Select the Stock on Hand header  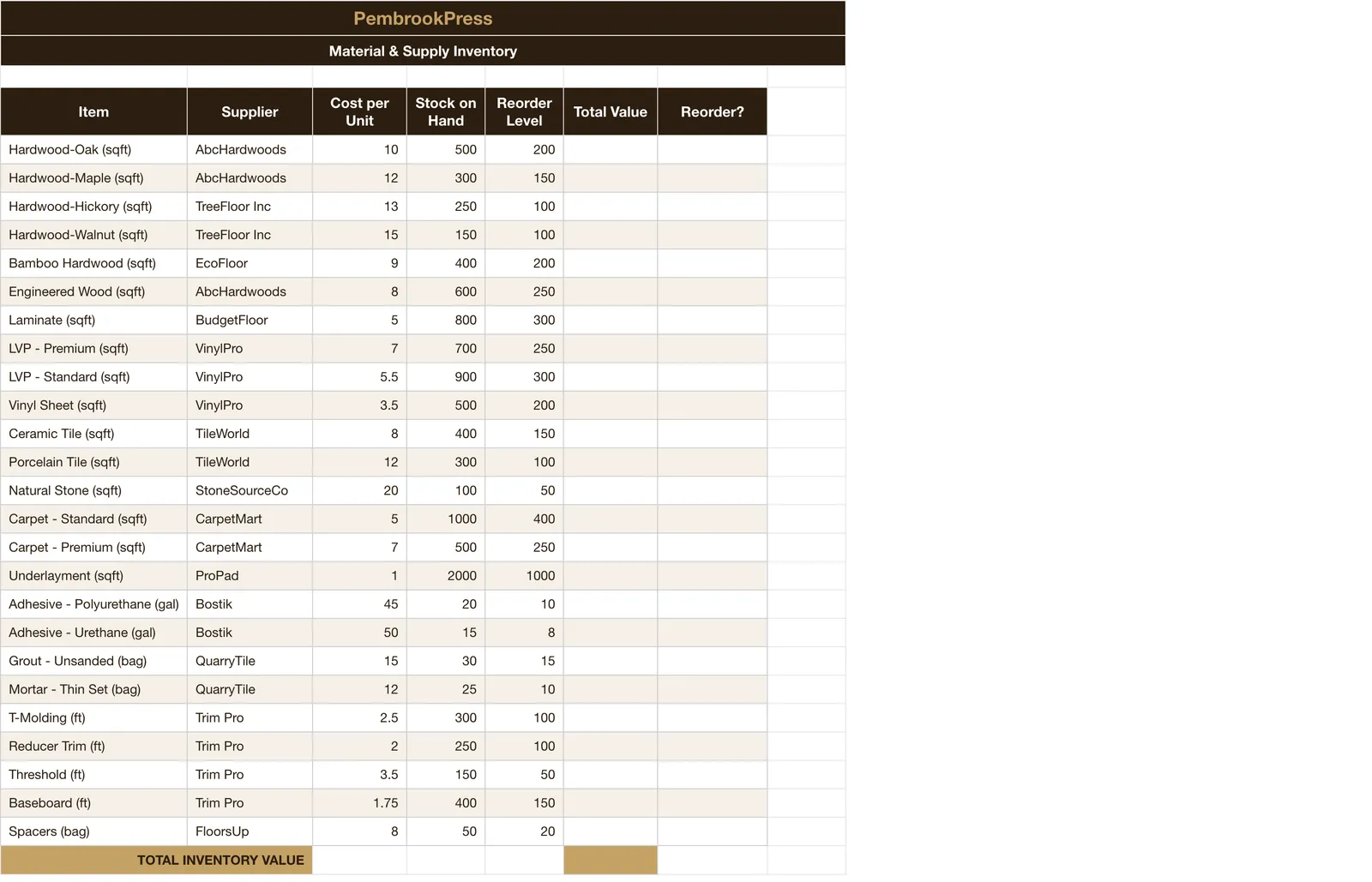[446, 111]
